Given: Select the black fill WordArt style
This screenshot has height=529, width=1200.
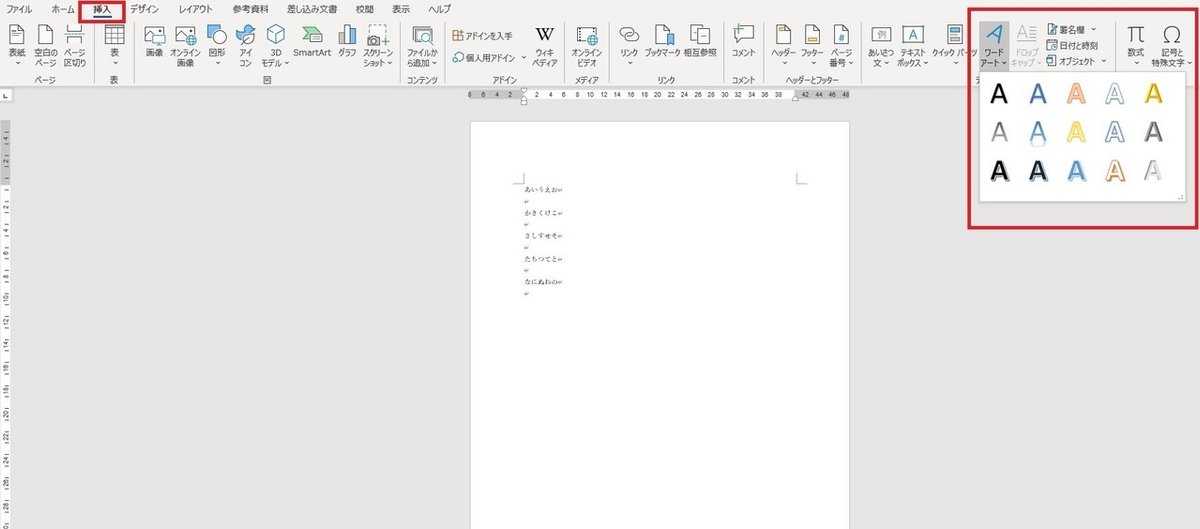Looking at the screenshot, I should pos(998,94).
